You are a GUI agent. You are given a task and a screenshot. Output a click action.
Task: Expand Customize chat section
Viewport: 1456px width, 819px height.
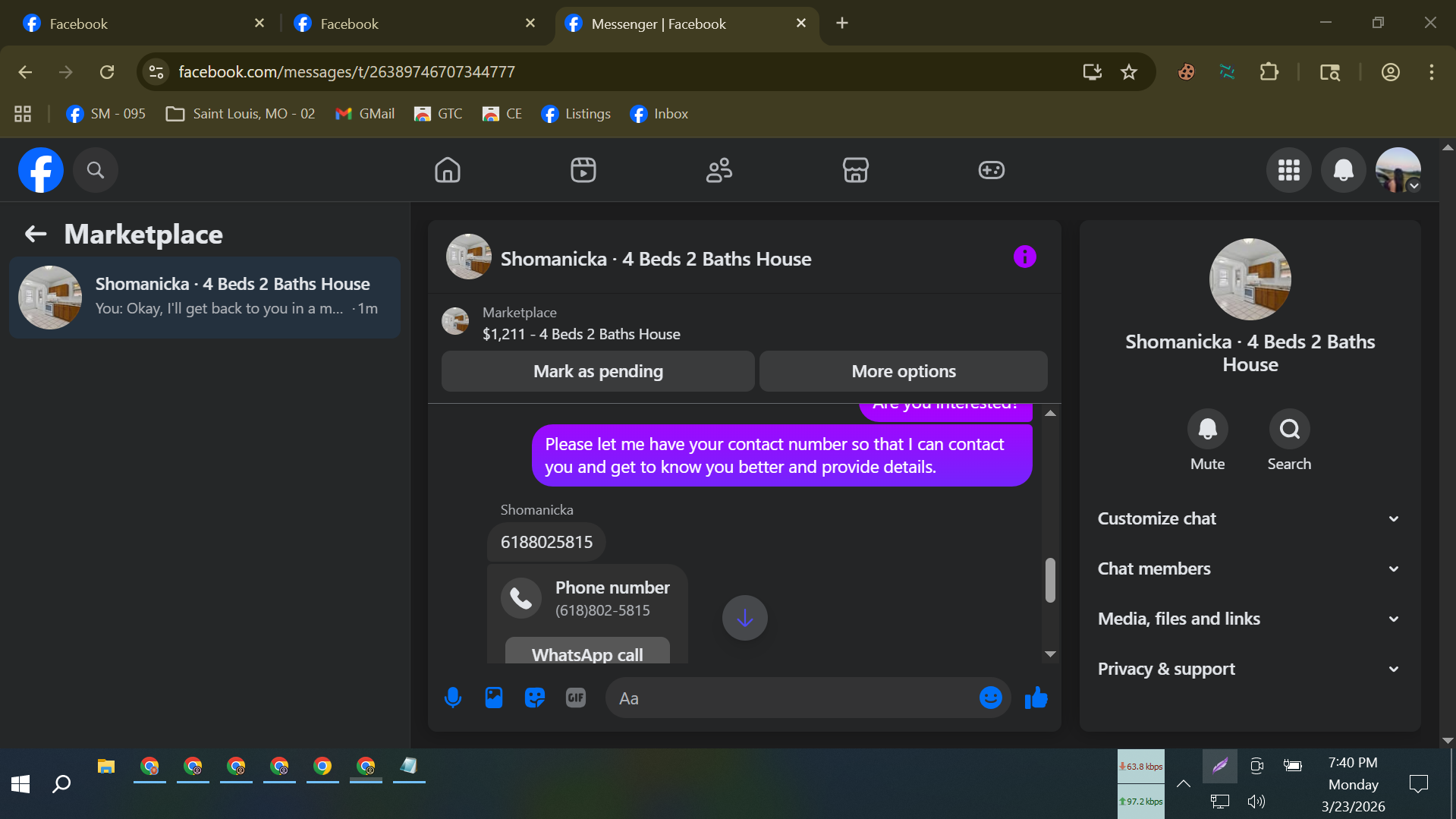[x=1250, y=518]
